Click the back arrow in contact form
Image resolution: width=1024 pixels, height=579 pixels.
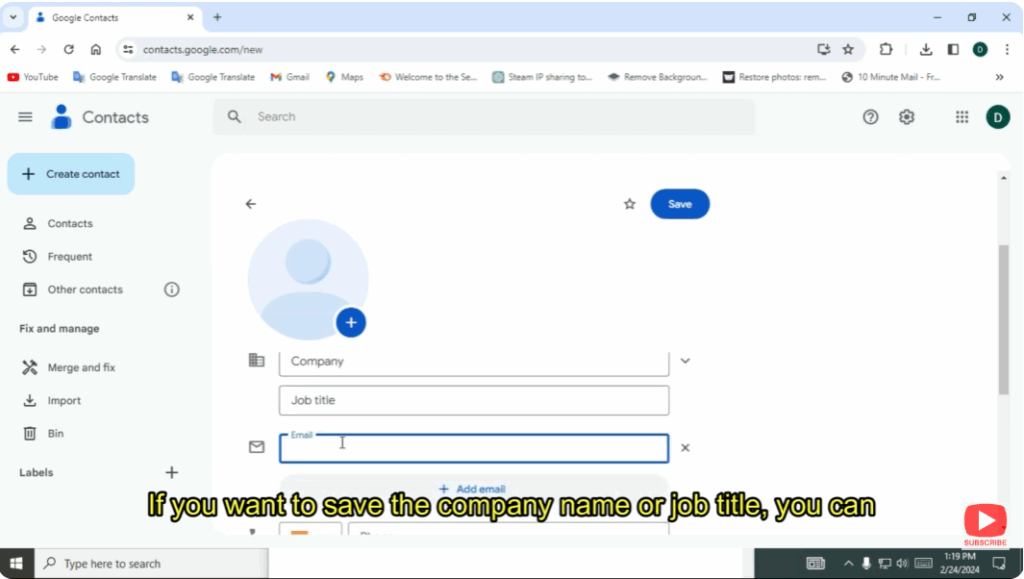coord(251,204)
